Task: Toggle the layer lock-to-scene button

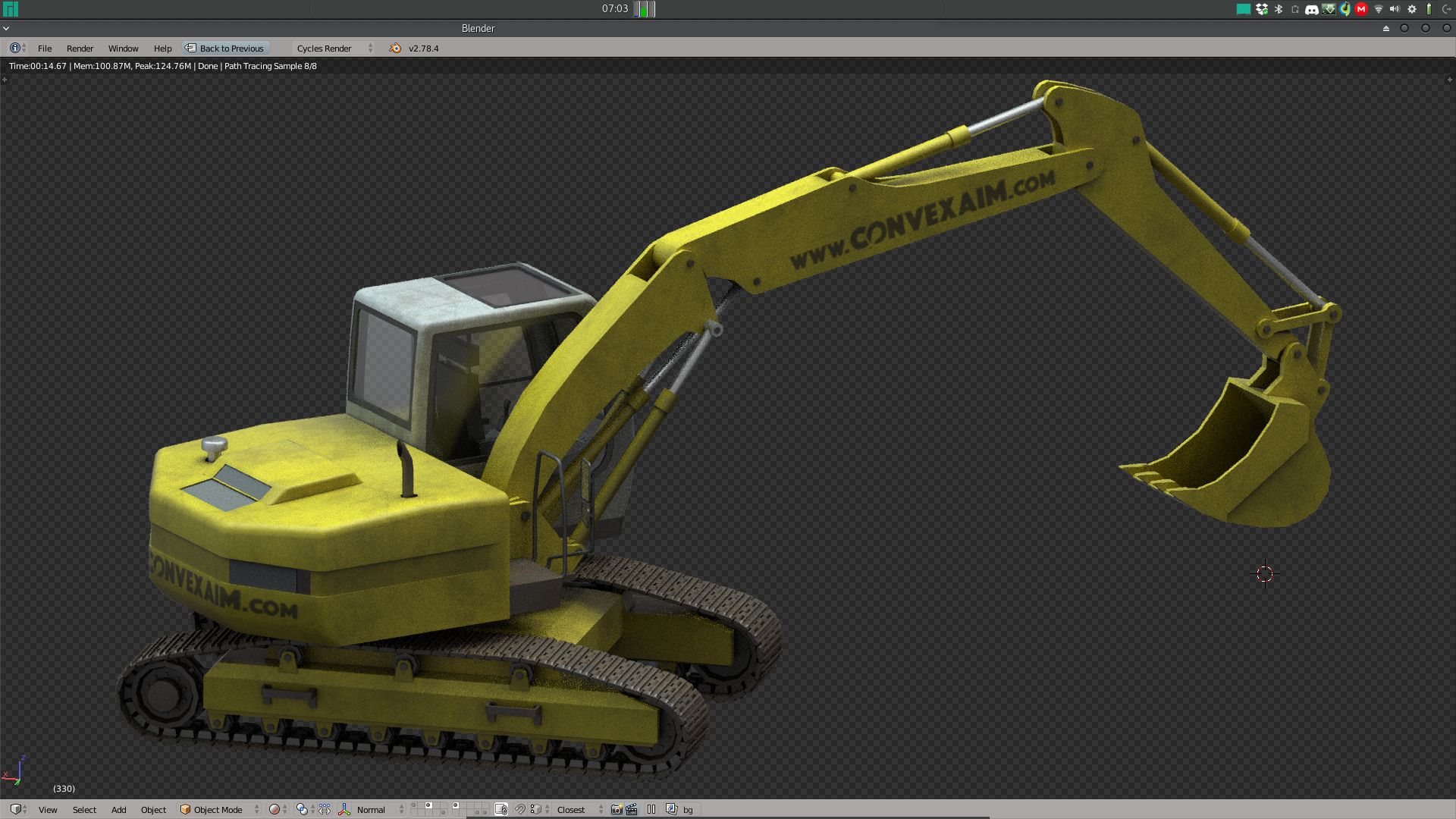Action: point(501,809)
